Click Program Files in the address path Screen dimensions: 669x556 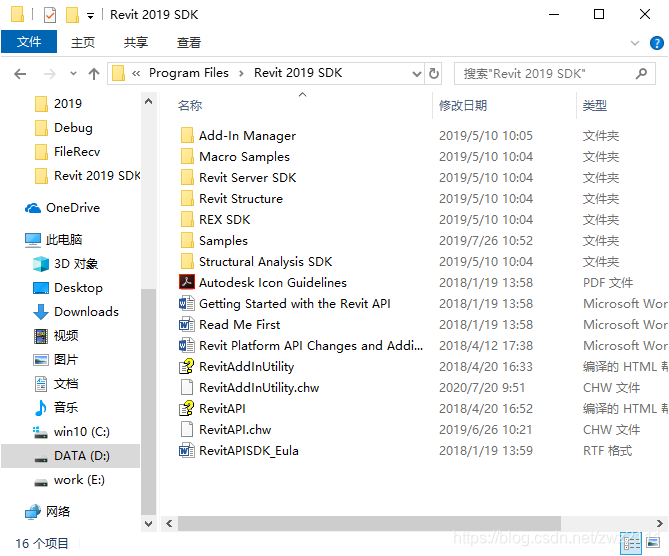coord(189,73)
